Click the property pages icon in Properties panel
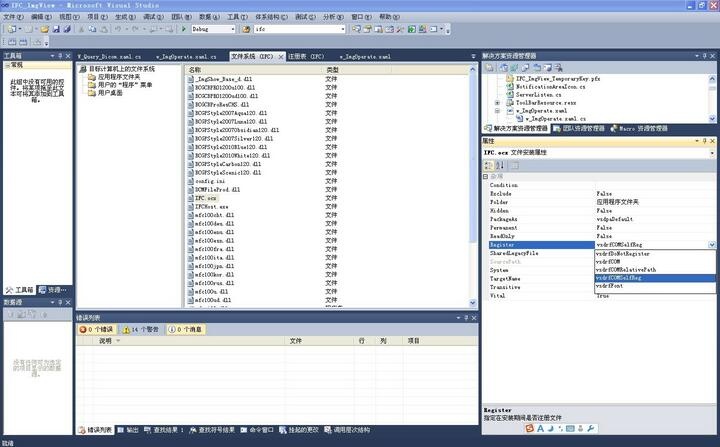This screenshot has width=720, height=447. click(x=515, y=165)
